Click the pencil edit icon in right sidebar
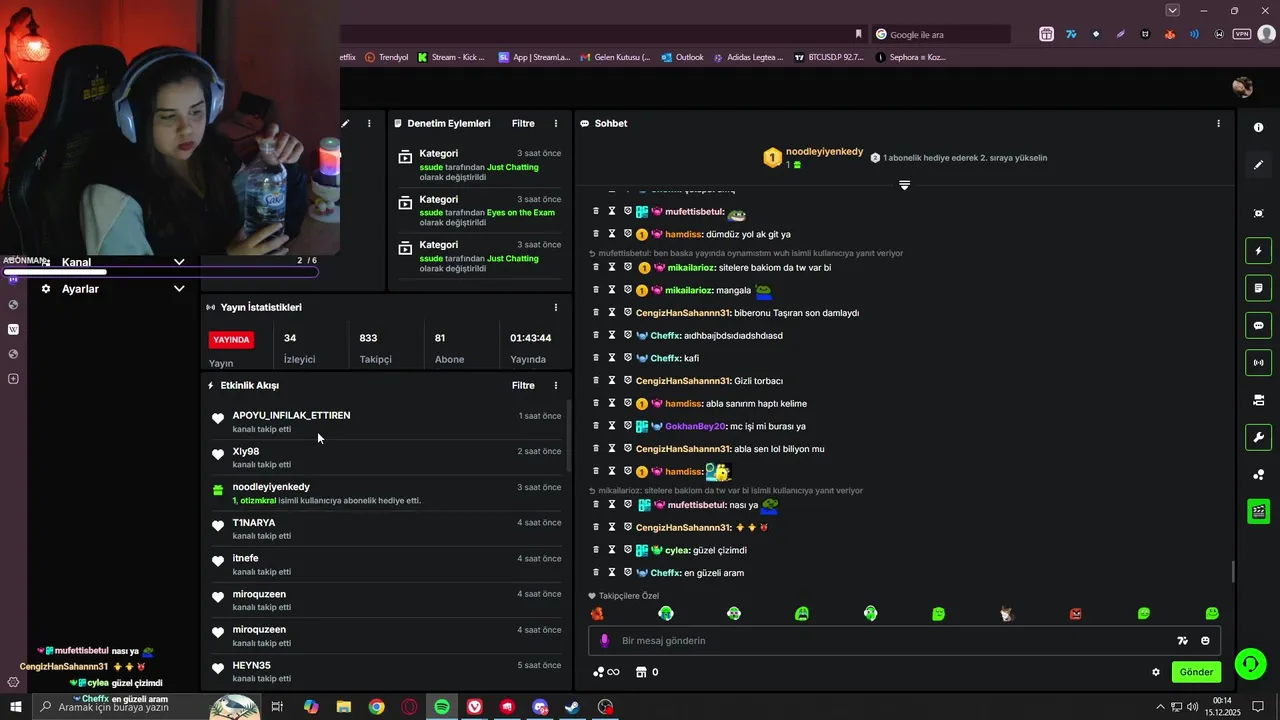Screen dimensions: 1280x720 click(1258, 165)
